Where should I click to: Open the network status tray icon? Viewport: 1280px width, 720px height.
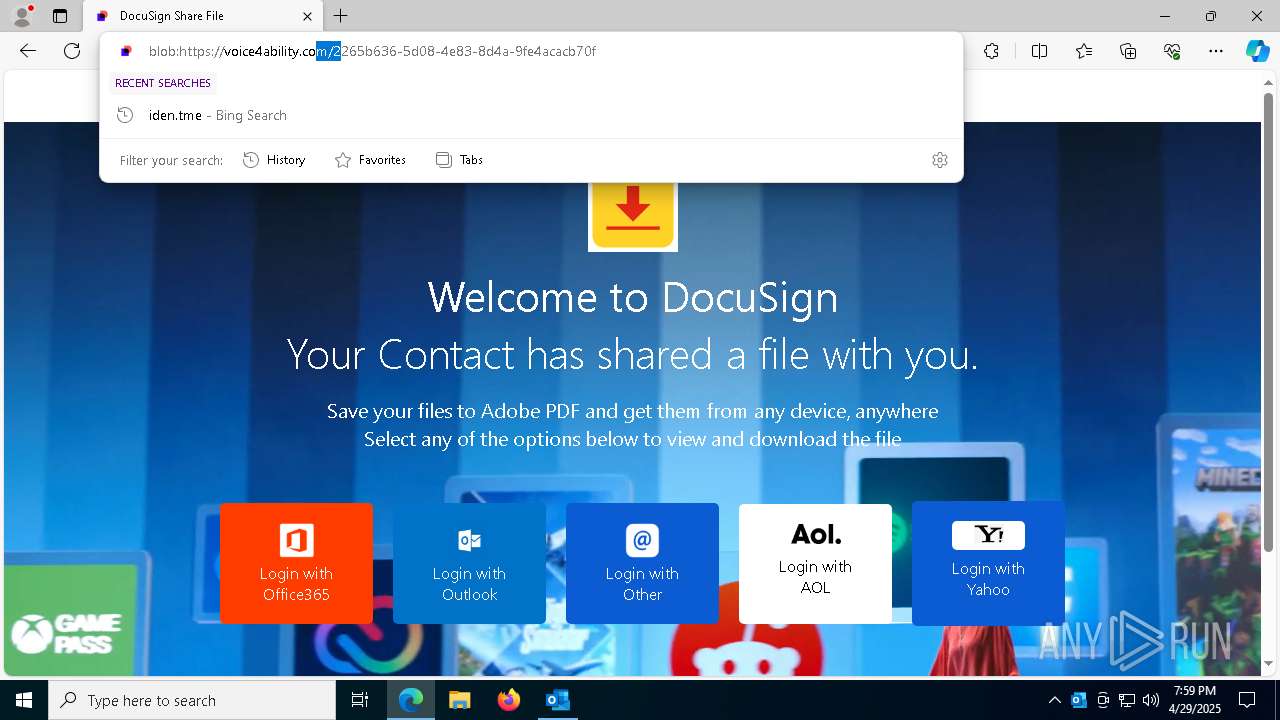tap(1127, 700)
